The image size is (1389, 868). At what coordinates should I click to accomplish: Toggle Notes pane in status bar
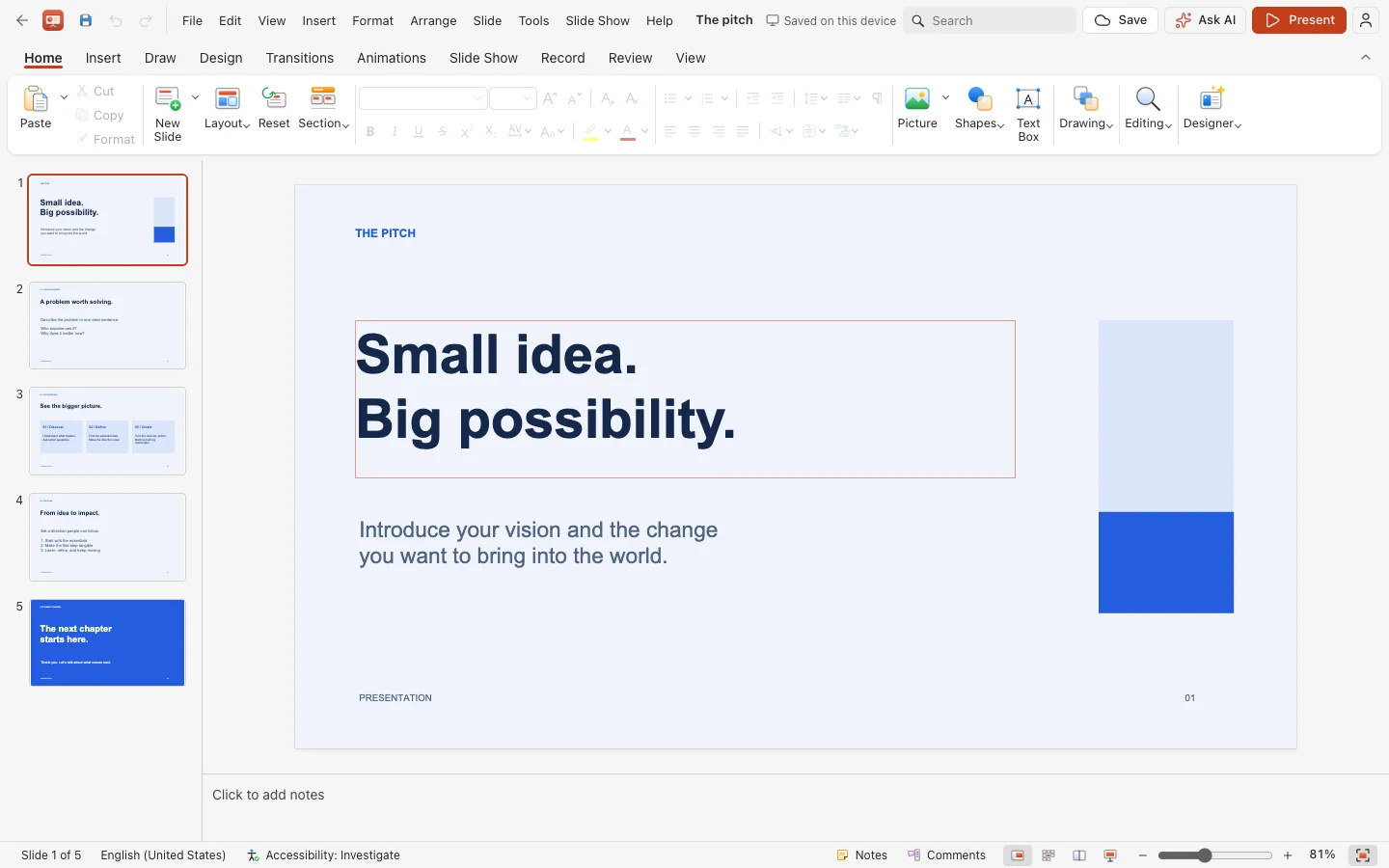click(861, 855)
